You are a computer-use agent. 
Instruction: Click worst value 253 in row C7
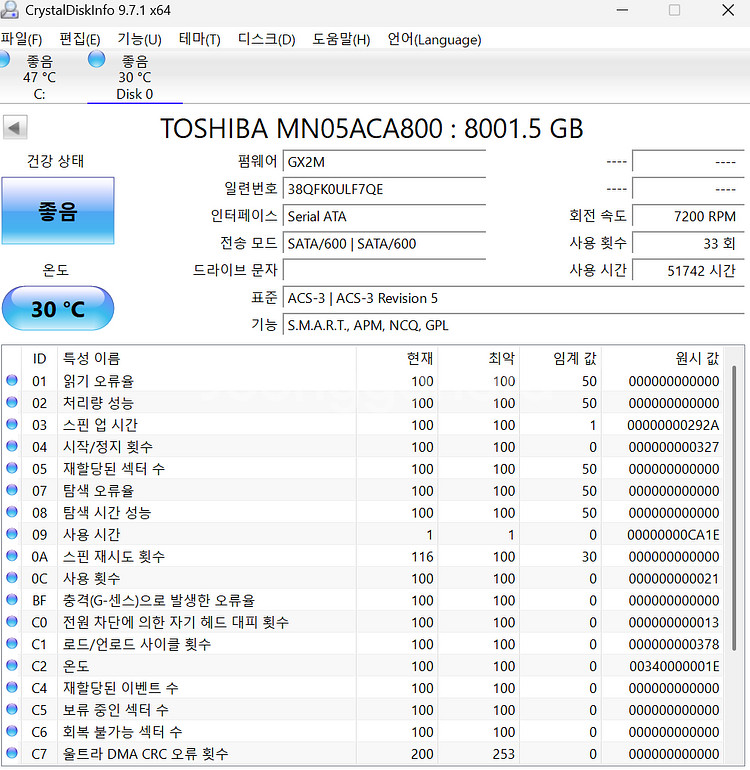point(504,754)
